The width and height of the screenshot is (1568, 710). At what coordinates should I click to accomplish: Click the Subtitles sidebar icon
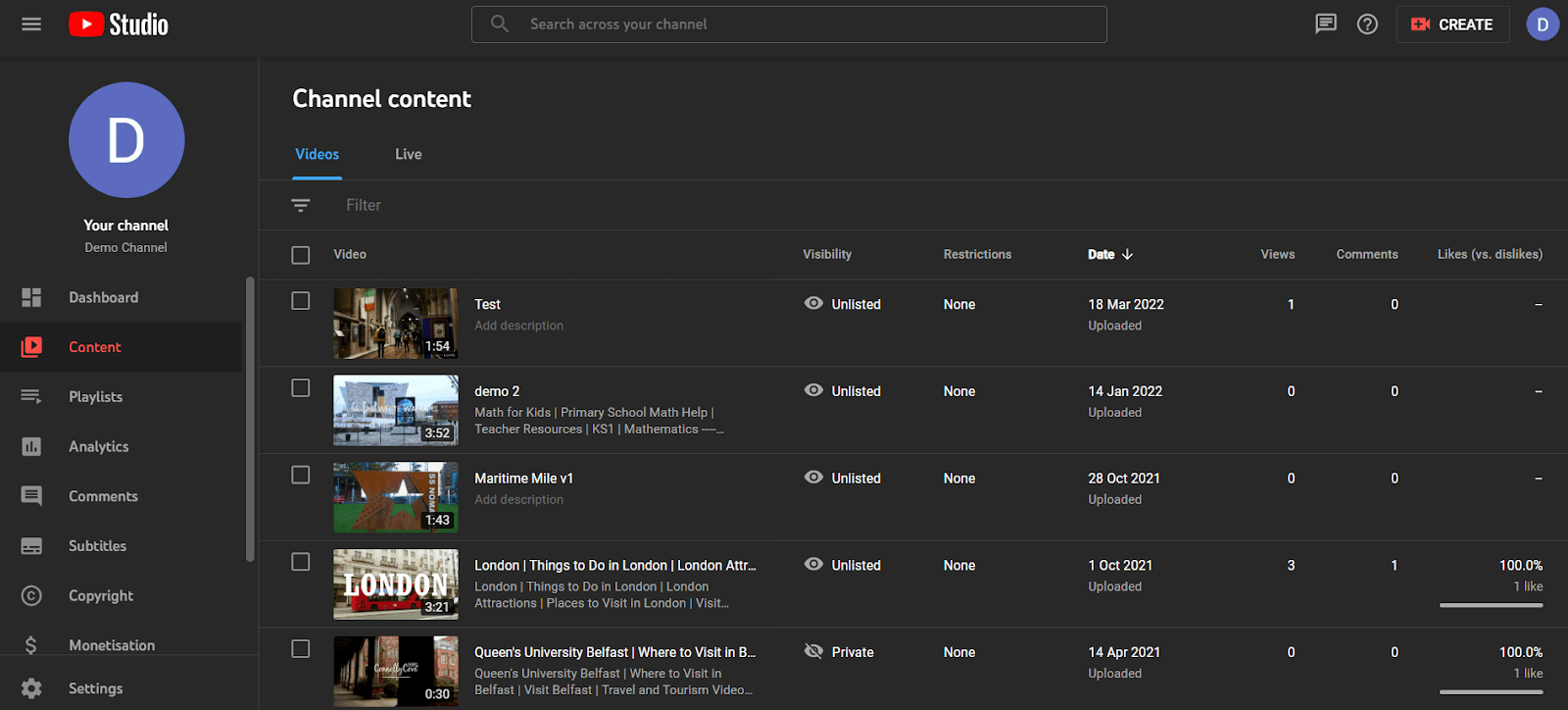[x=31, y=545]
